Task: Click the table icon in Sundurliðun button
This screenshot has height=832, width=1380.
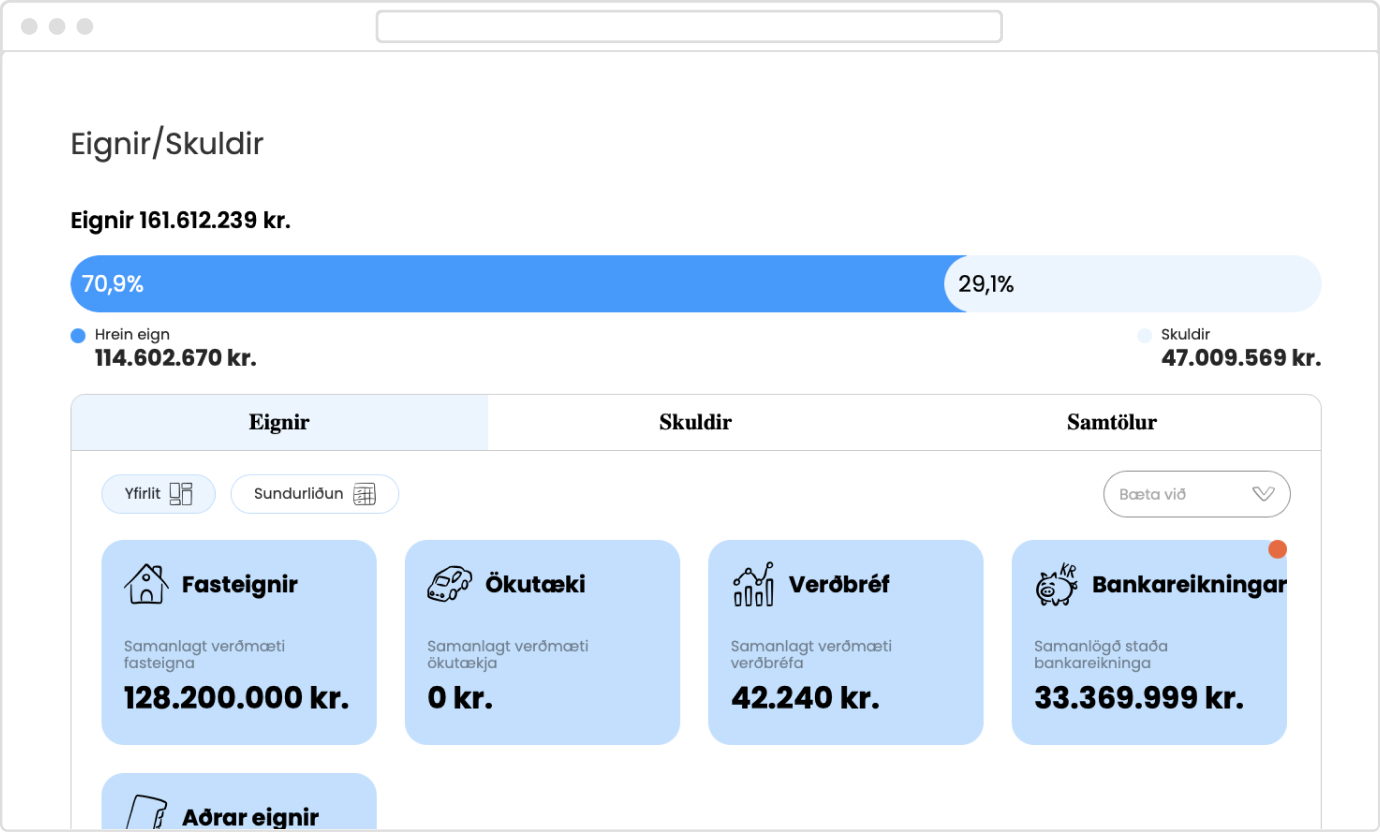Action: pyautogui.click(x=364, y=494)
